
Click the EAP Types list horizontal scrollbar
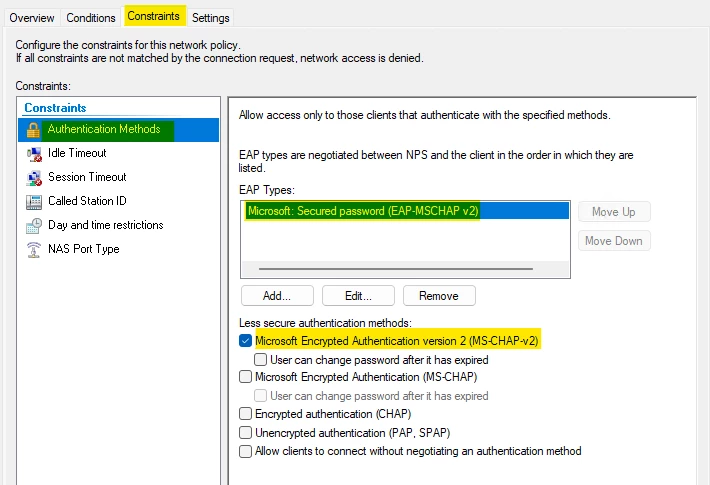click(x=396, y=269)
